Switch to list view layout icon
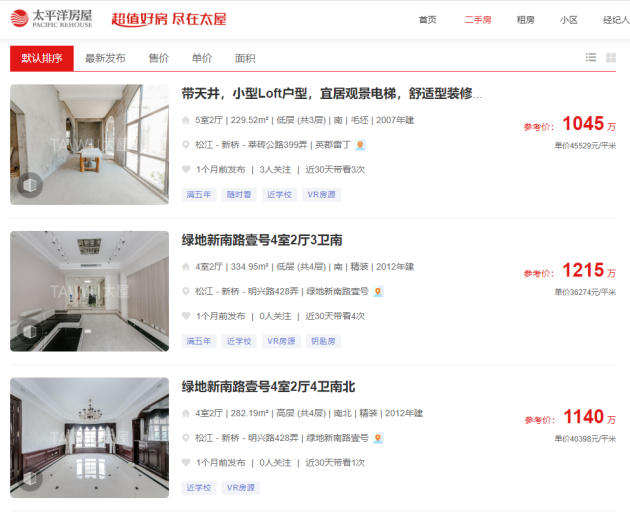This screenshot has height=519, width=630. pyautogui.click(x=591, y=57)
